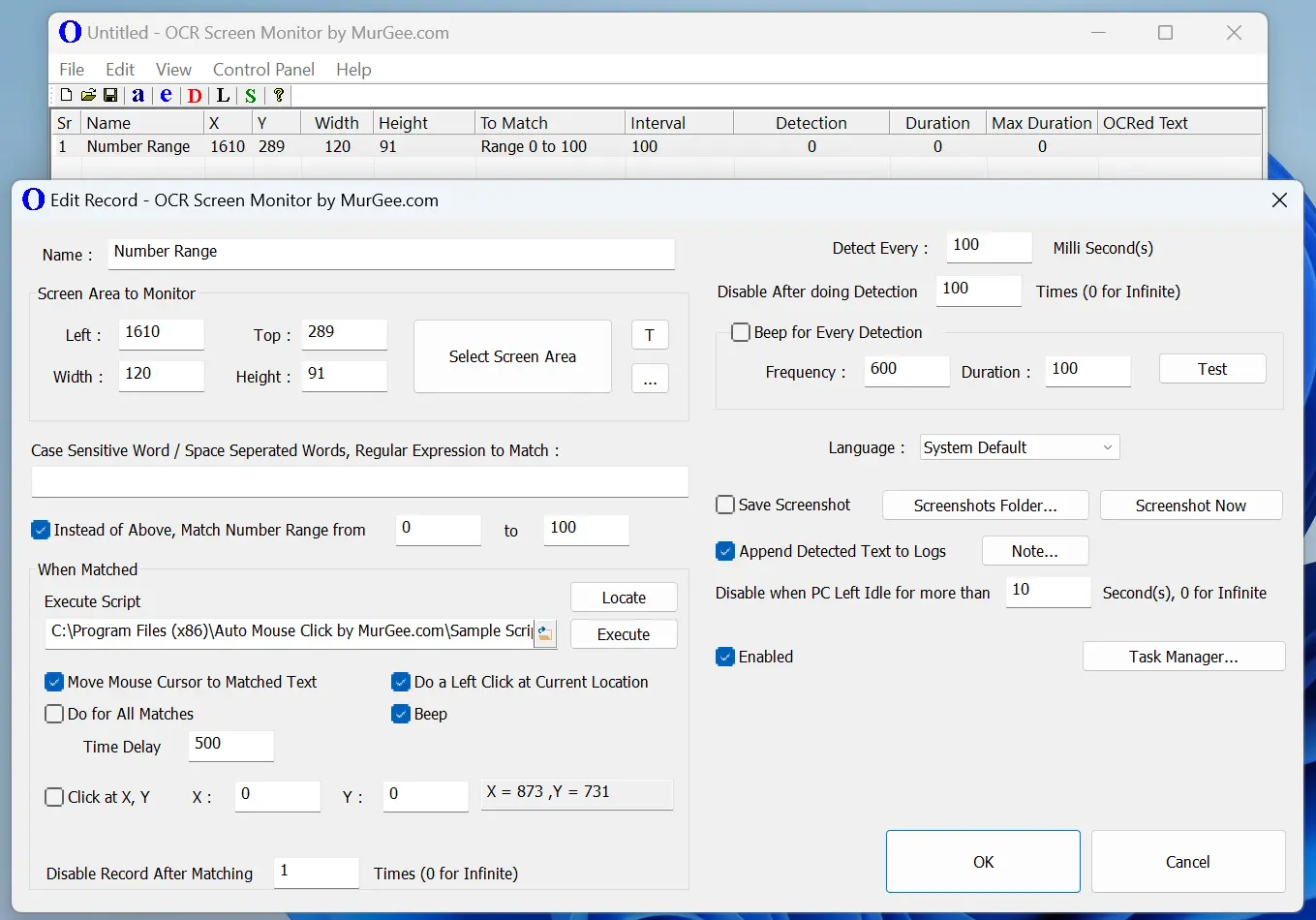Click the Width field in Screen Area
This screenshot has height=920, width=1316.
pyautogui.click(x=162, y=376)
